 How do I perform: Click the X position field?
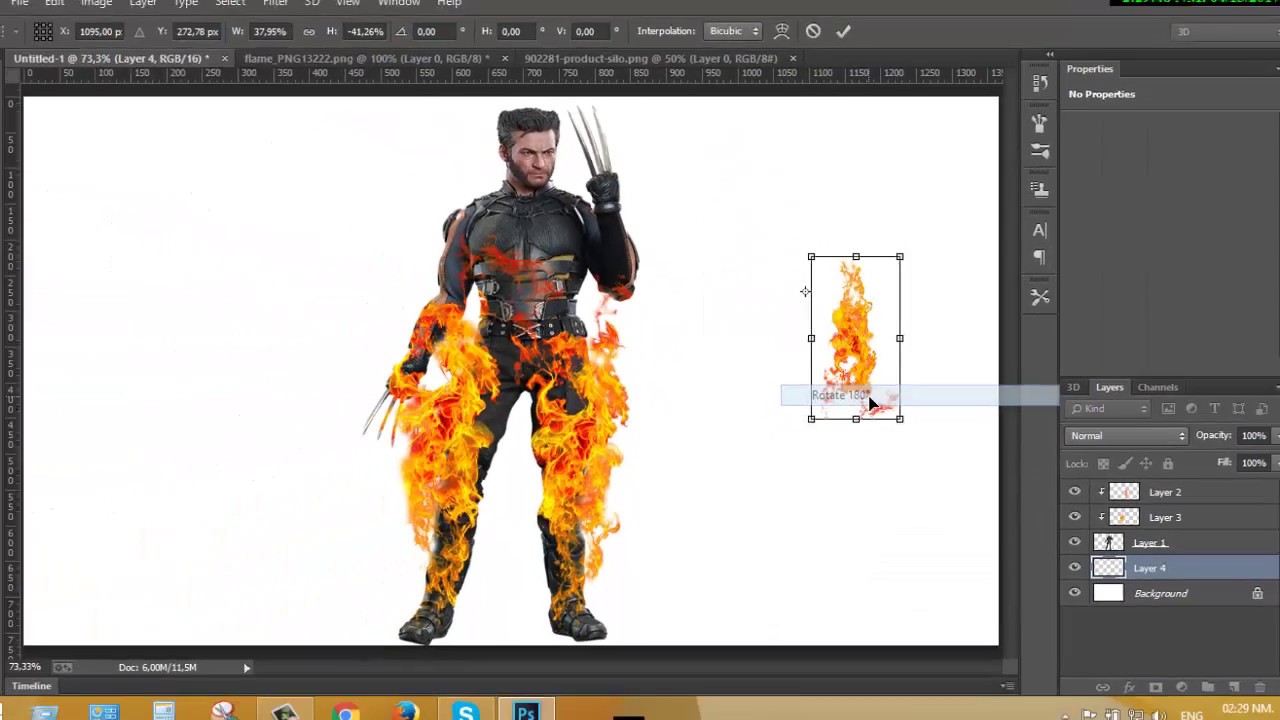coord(100,31)
